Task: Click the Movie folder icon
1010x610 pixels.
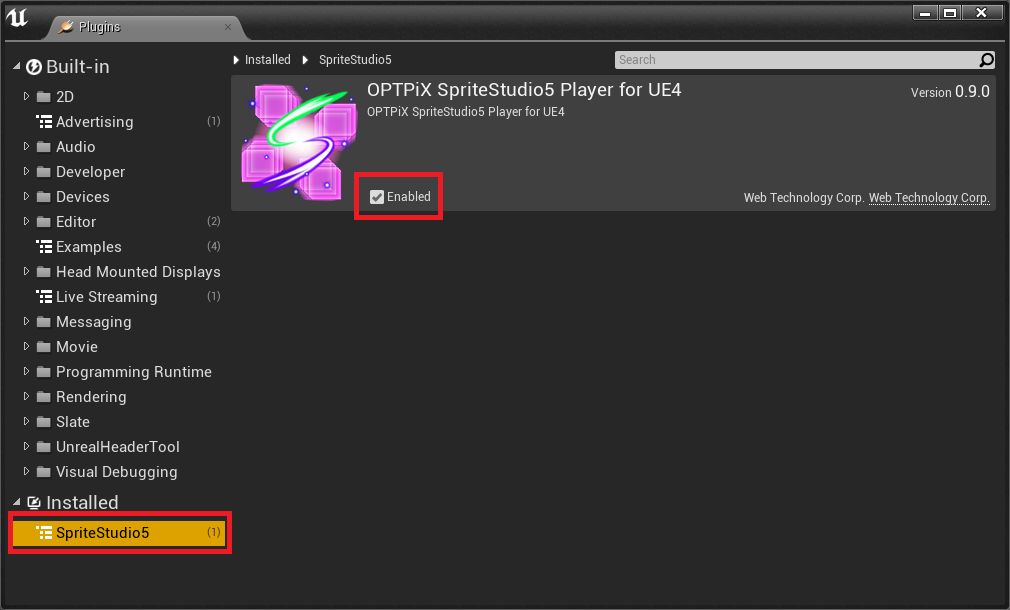Action: click(44, 347)
